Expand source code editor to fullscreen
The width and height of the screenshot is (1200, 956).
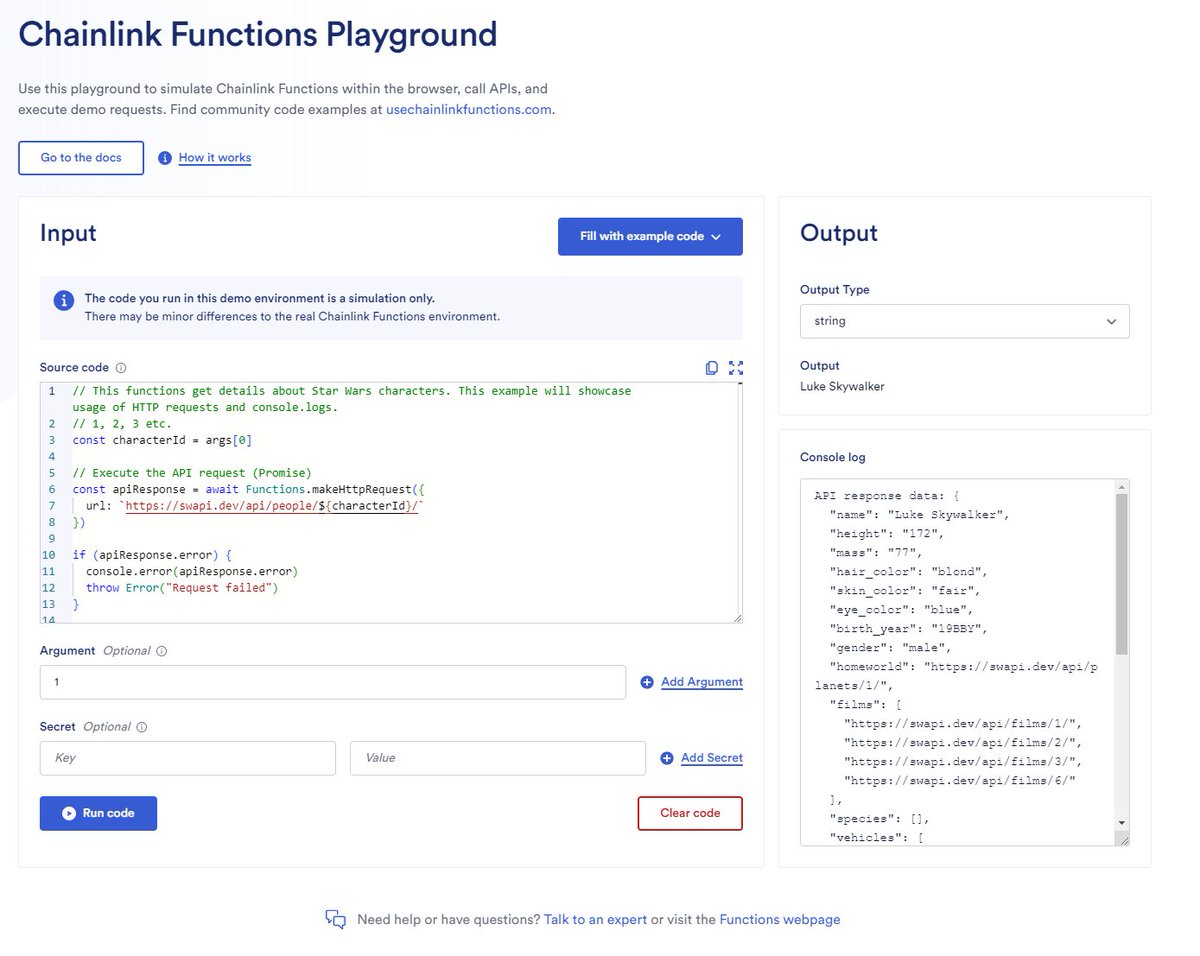coord(736,368)
